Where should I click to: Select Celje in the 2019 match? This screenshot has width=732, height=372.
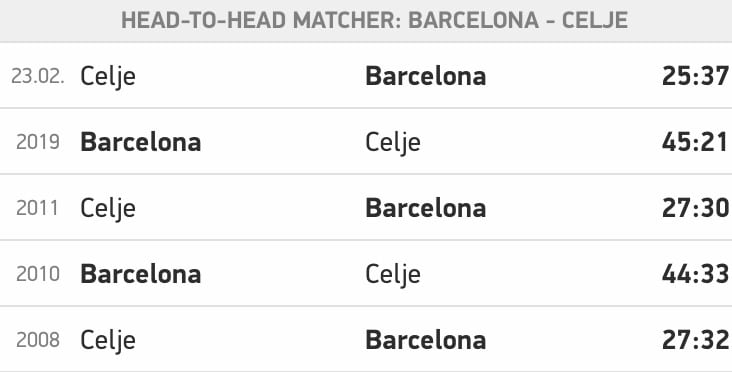[393, 143]
